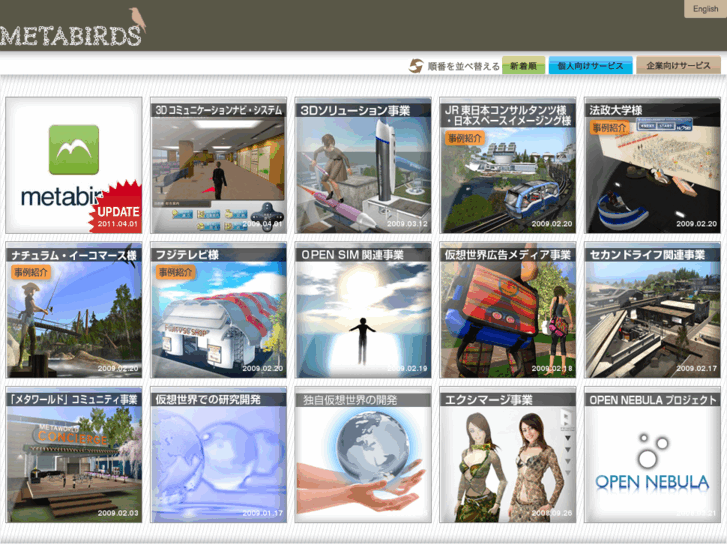Click the 順番を並べ替える label
Viewport: 727px width, 545px height.
(464, 66)
